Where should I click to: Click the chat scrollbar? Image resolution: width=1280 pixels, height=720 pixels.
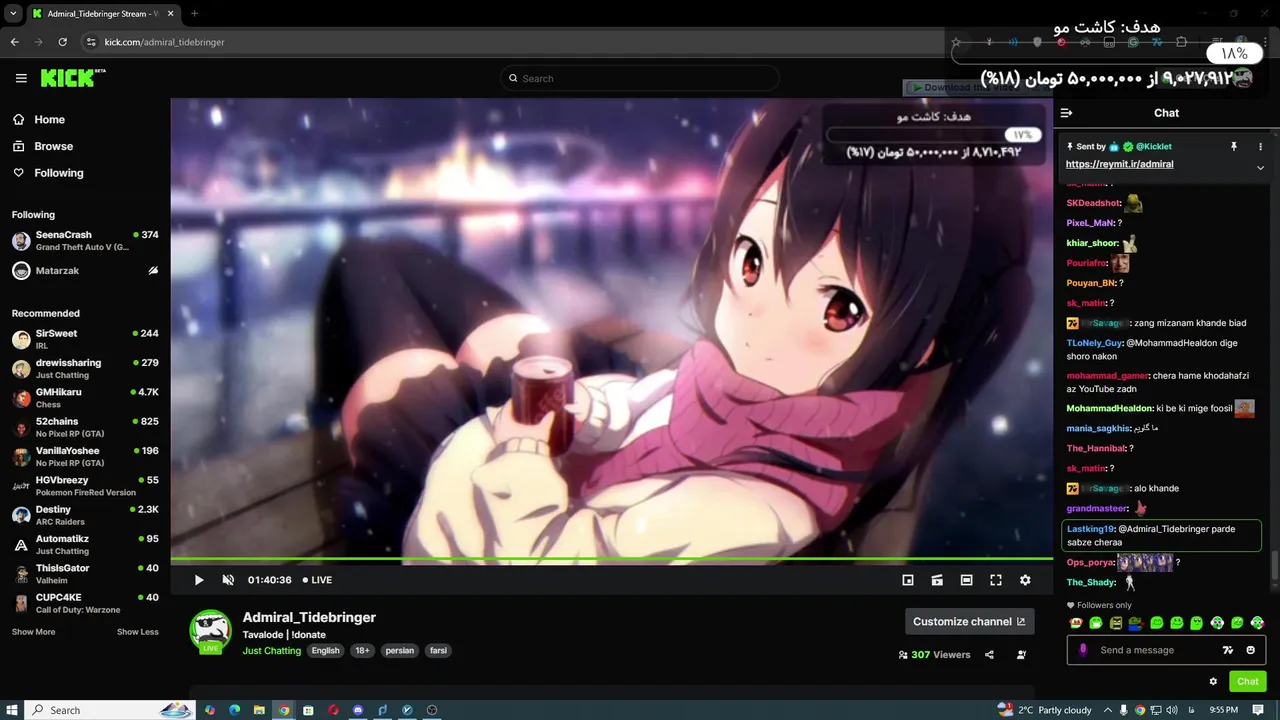(x=1274, y=564)
